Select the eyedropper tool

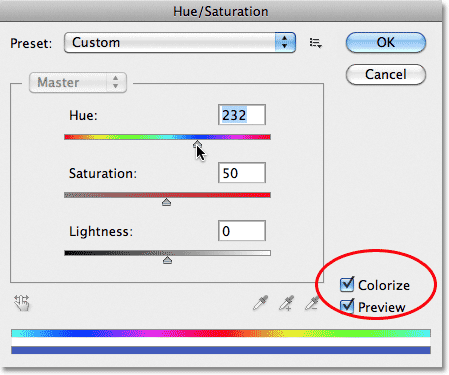260,303
